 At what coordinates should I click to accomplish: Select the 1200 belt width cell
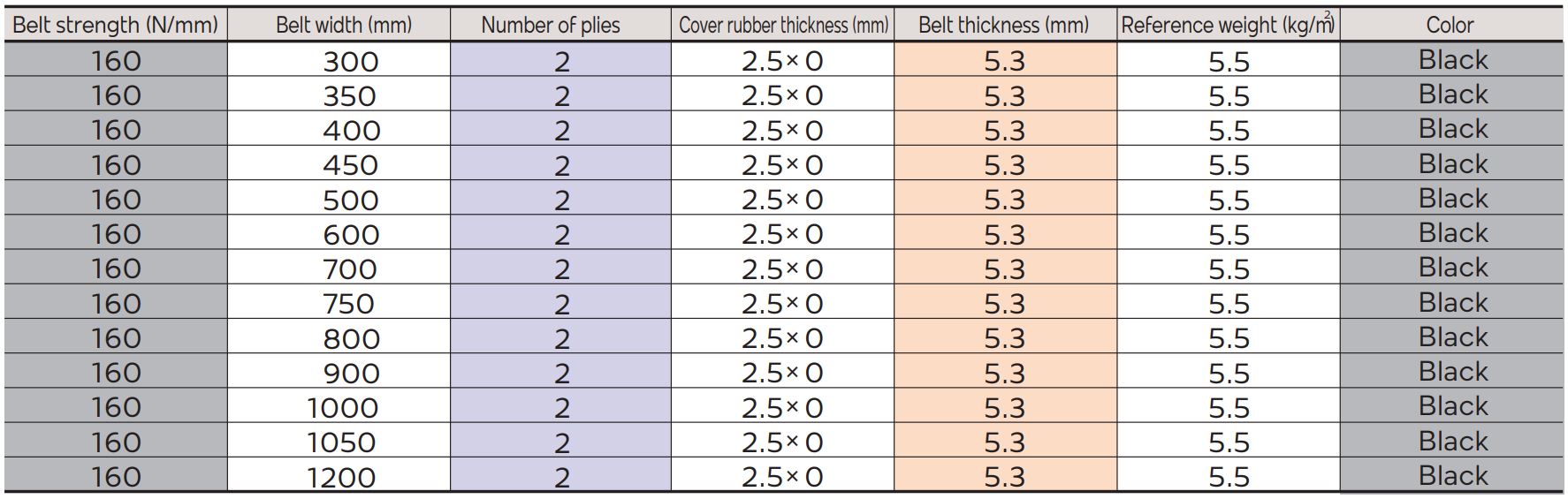pyautogui.click(x=339, y=475)
